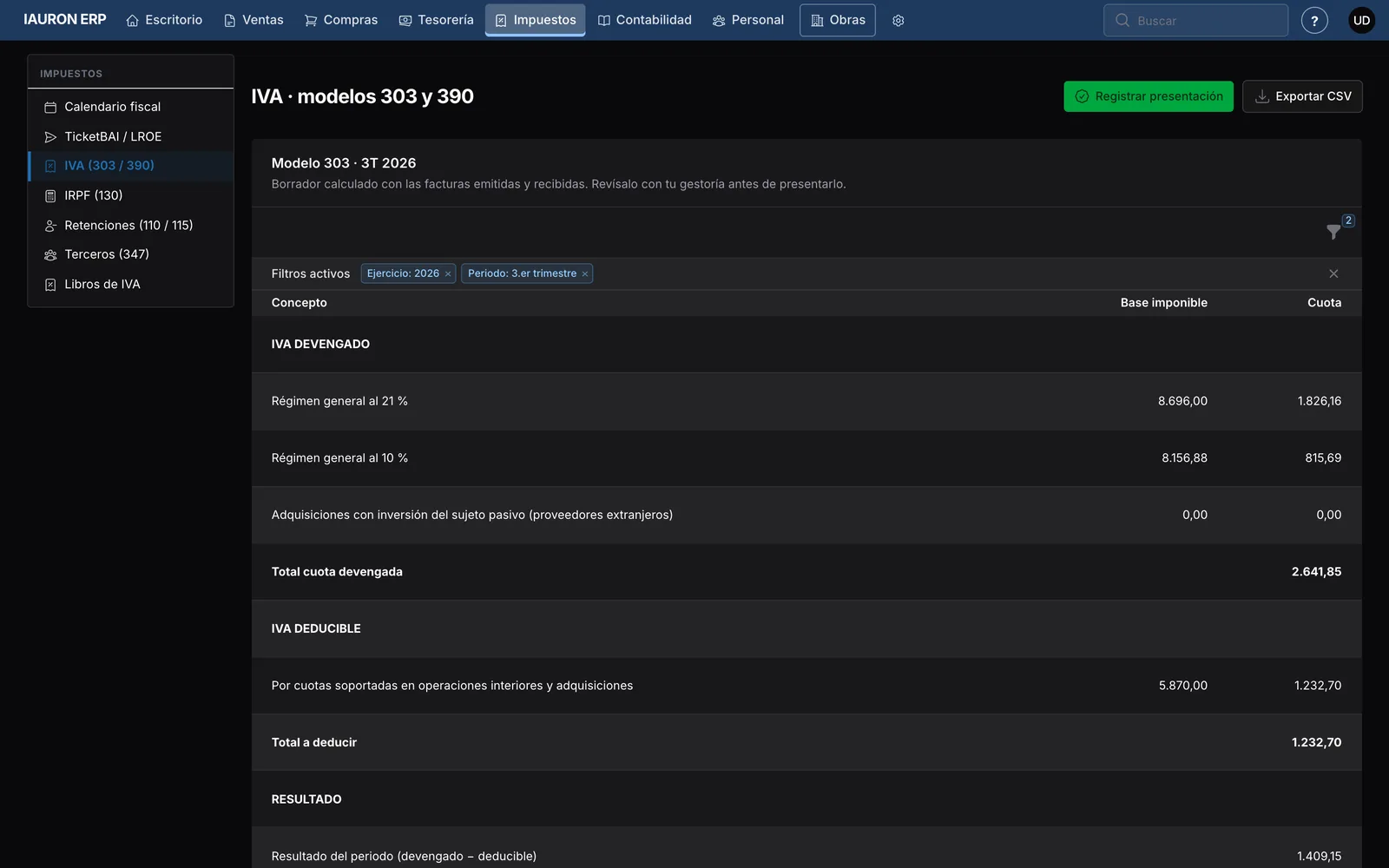Click the help question mark icon
This screenshot has height=868, width=1389.
pos(1314,20)
